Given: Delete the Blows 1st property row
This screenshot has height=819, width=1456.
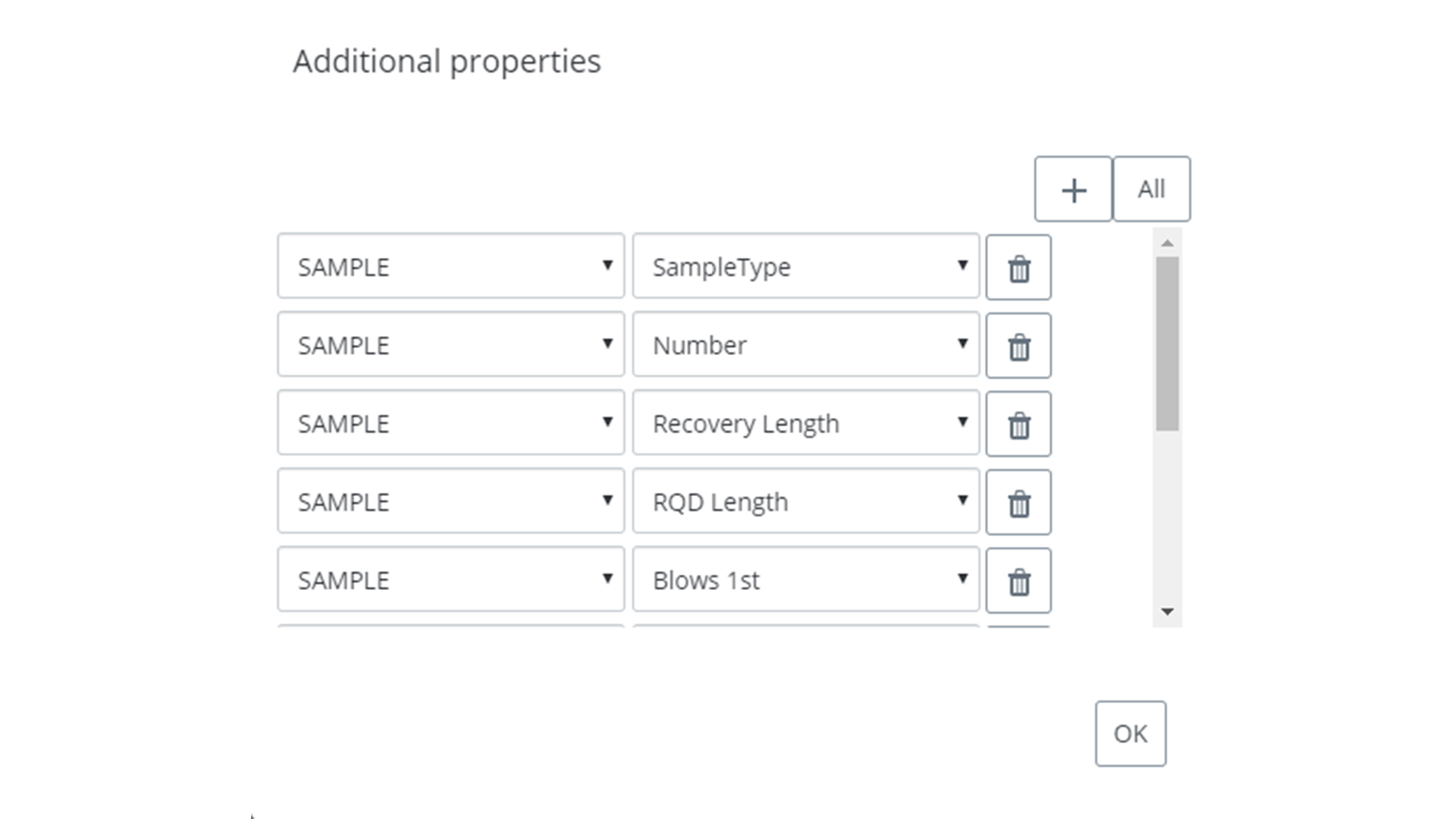Looking at the screenshot, I should pyautogui.click(x=1018, y=581).
